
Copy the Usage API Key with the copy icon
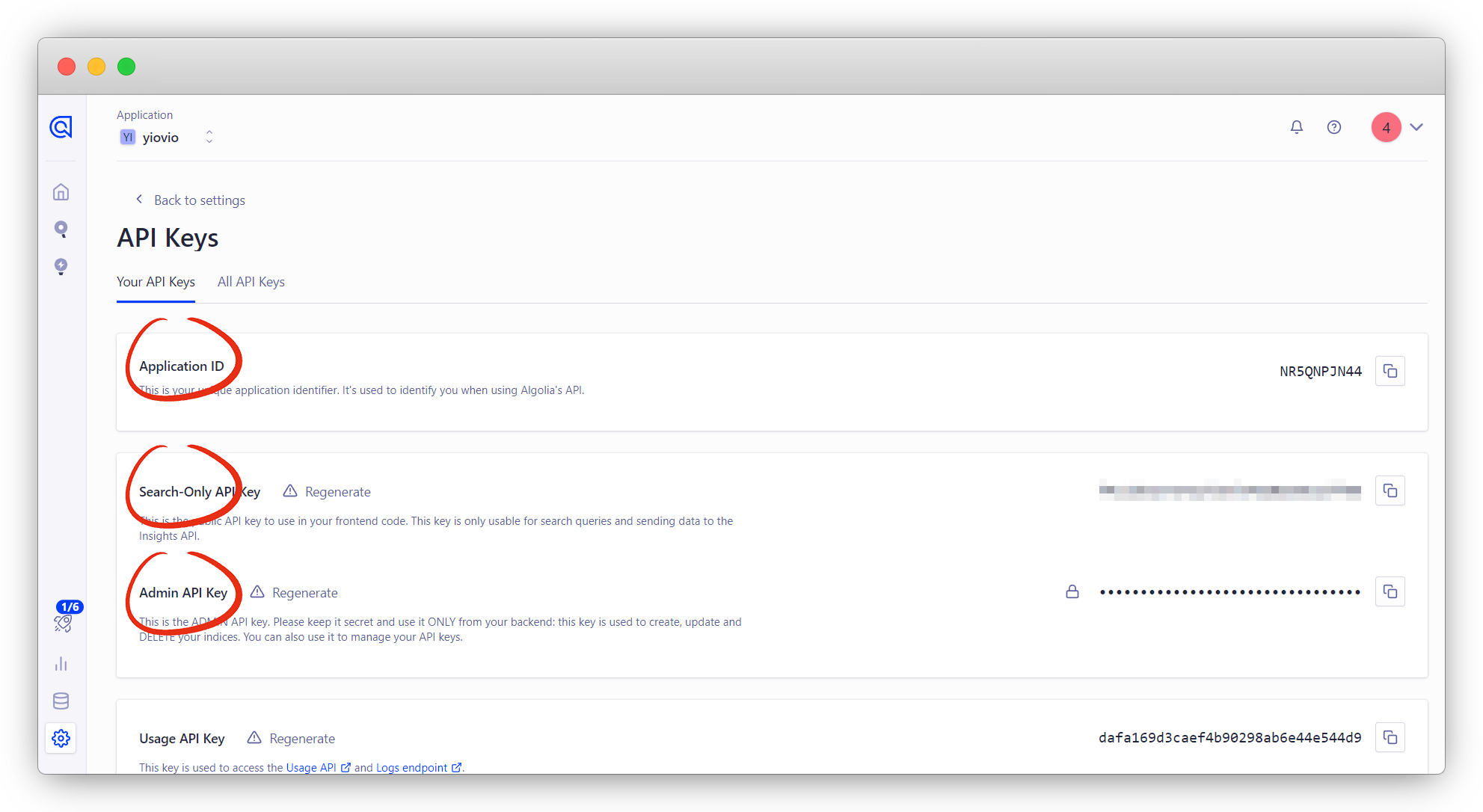pyautogui.click(x=1390, y=737)
